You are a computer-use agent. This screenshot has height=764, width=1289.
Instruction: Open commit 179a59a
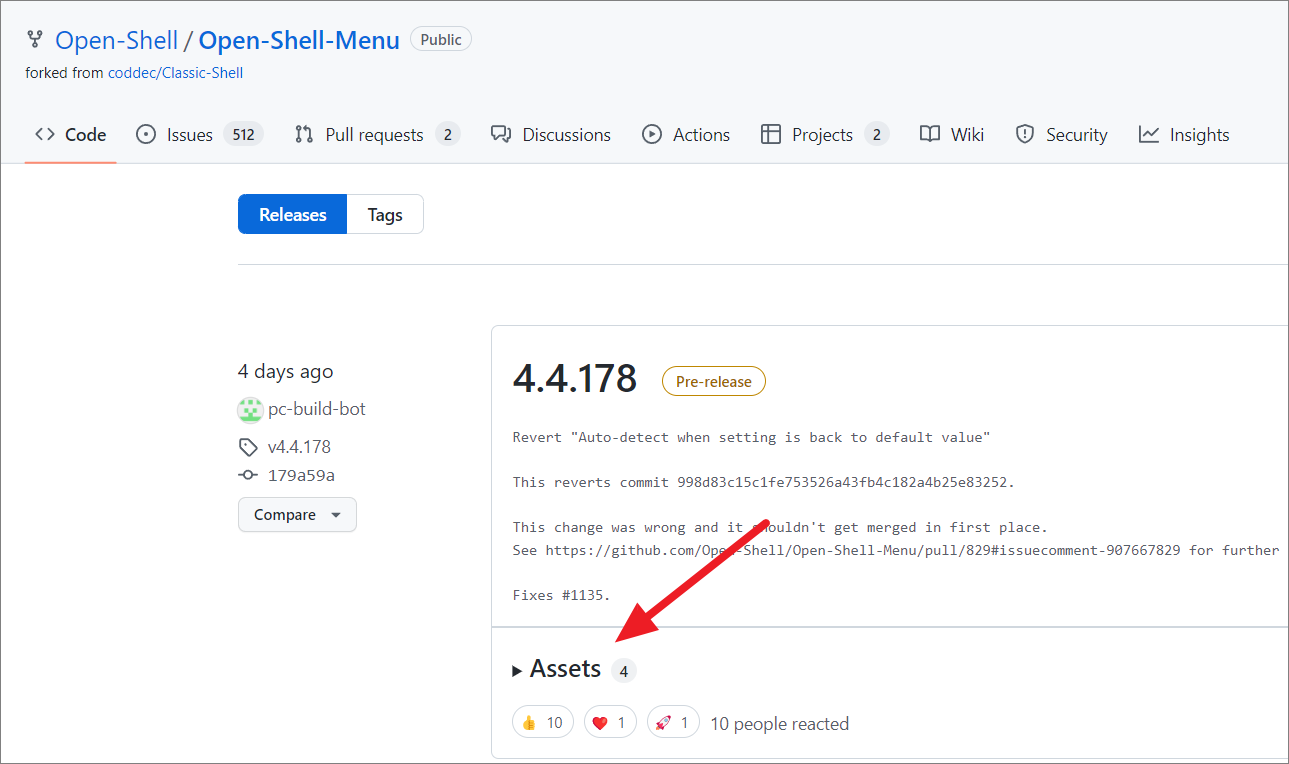[301, 476]
